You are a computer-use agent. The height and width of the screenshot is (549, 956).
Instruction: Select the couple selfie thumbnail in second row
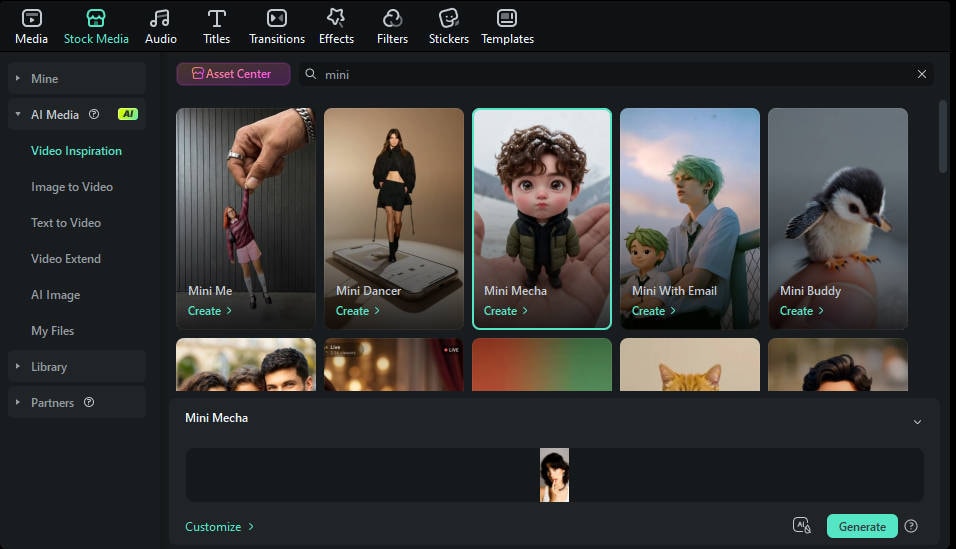[x=246, y=365]
